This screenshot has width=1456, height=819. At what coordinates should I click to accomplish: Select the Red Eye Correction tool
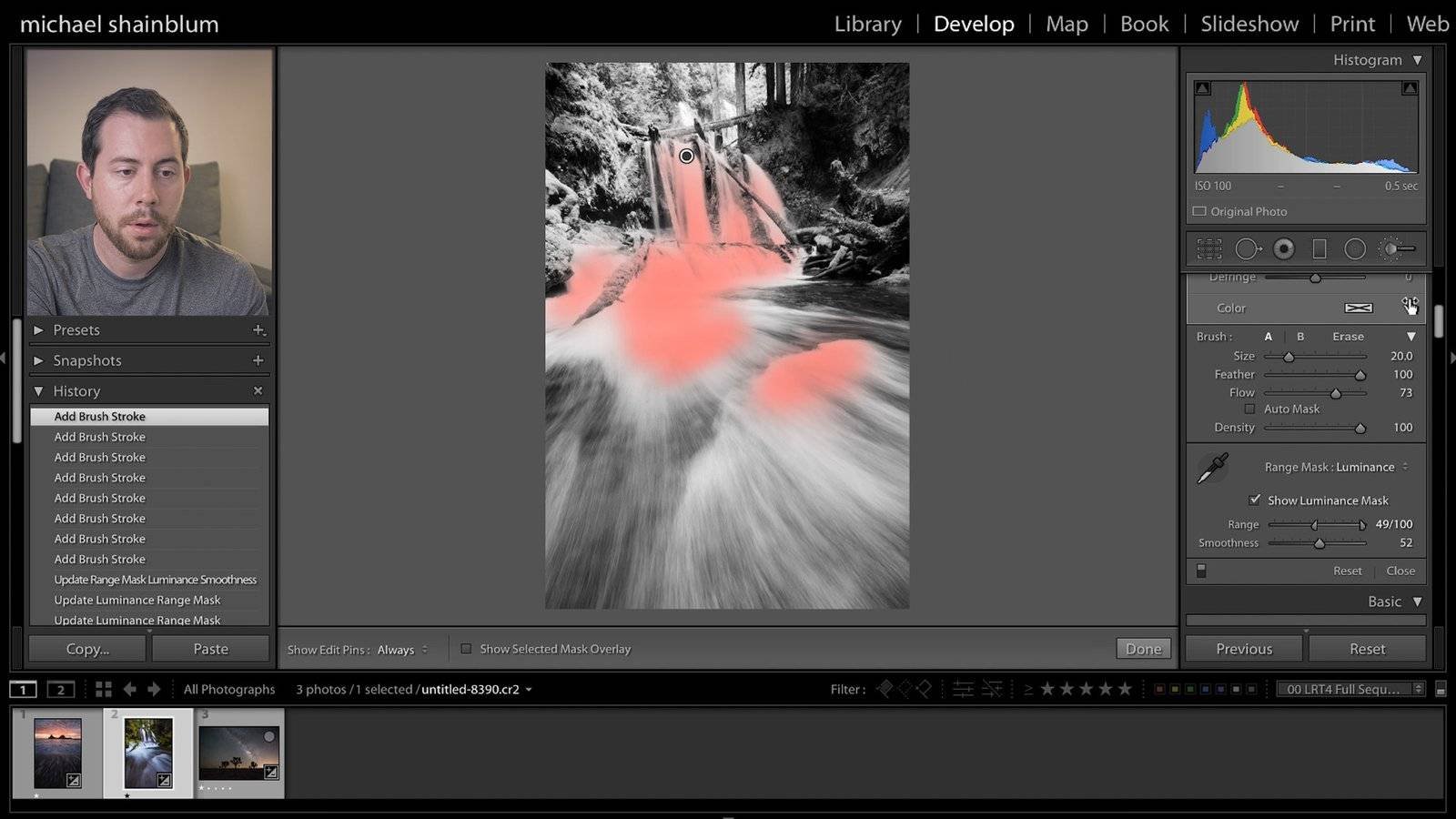(1283, 248)
